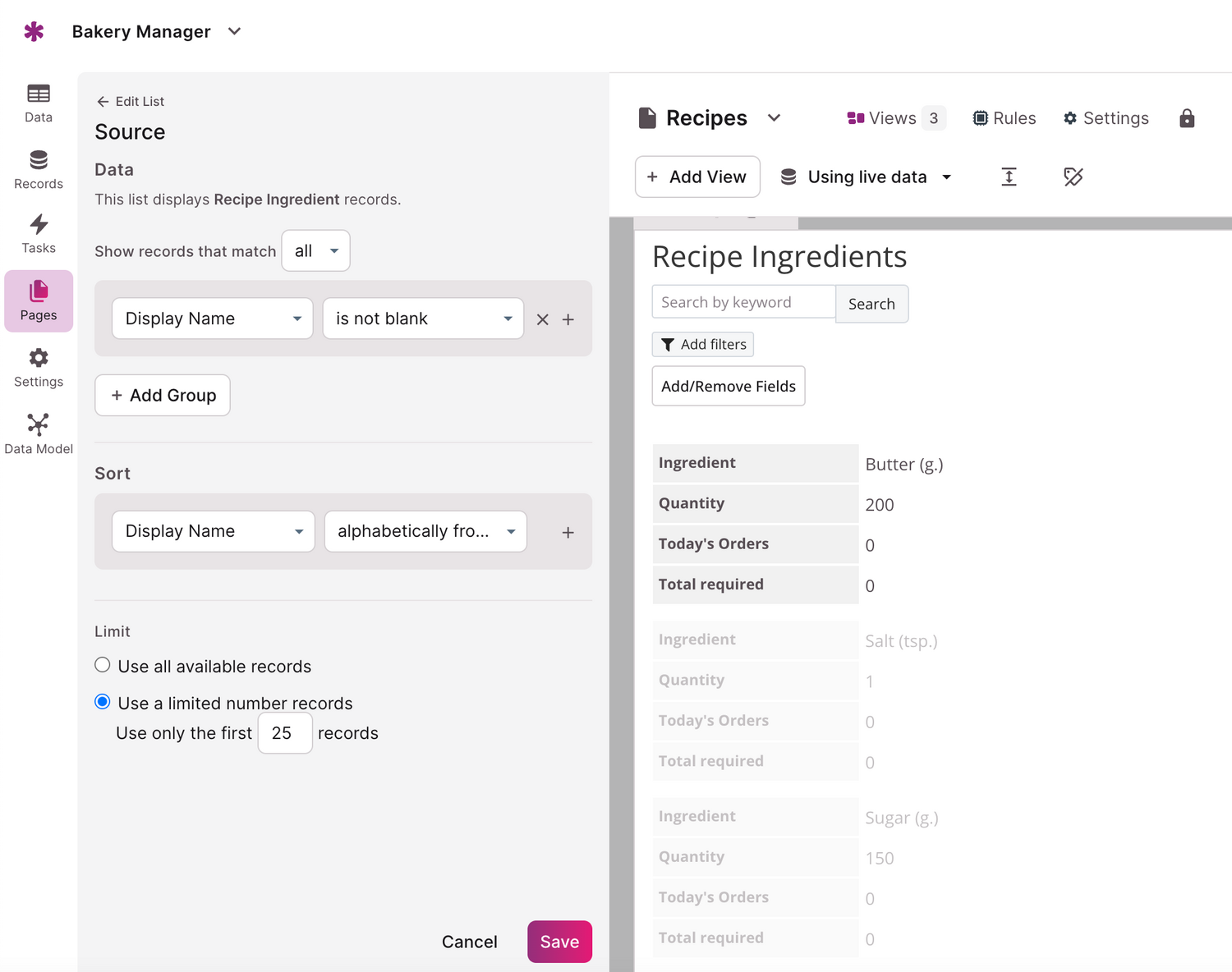Expand the match 'all' dropdown
Image resolution: width=1232 pixels, height=972 pixels.
[315, 251]
